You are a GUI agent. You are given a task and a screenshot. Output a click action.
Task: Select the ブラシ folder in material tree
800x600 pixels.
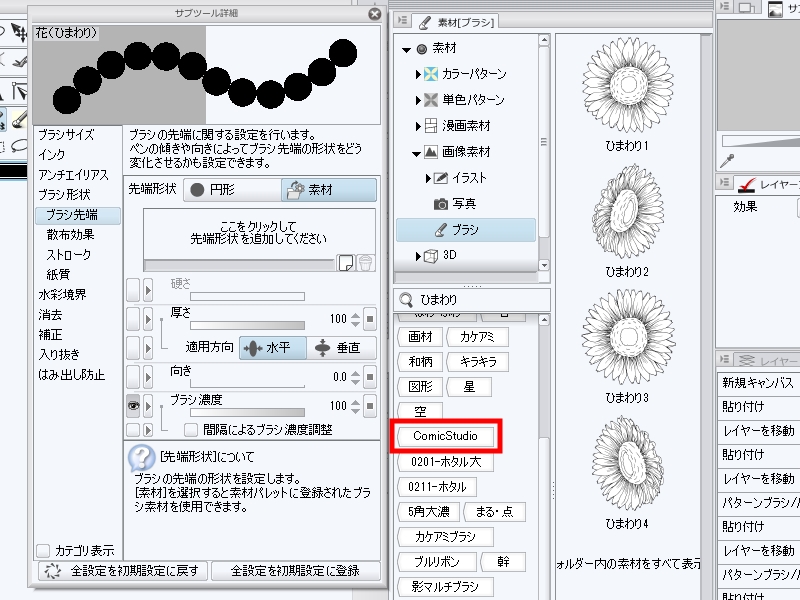coord(466,230)
